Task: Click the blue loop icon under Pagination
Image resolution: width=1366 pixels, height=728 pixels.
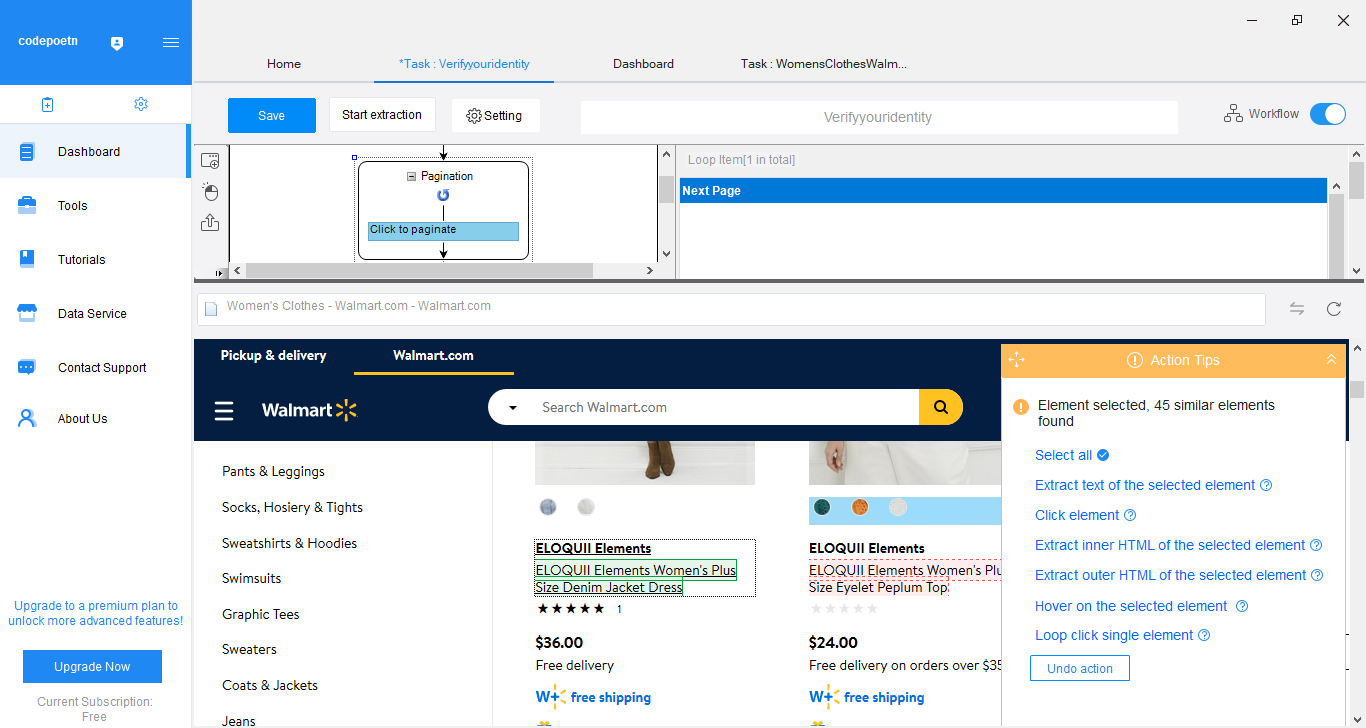Action: (x=443, y=195)
